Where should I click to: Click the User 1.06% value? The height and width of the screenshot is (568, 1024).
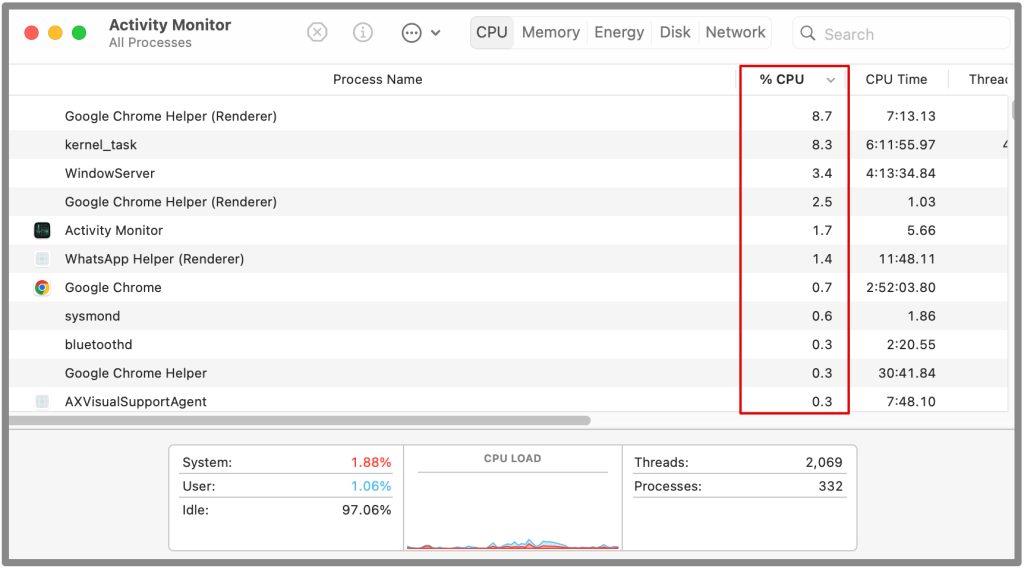point(371,486)
